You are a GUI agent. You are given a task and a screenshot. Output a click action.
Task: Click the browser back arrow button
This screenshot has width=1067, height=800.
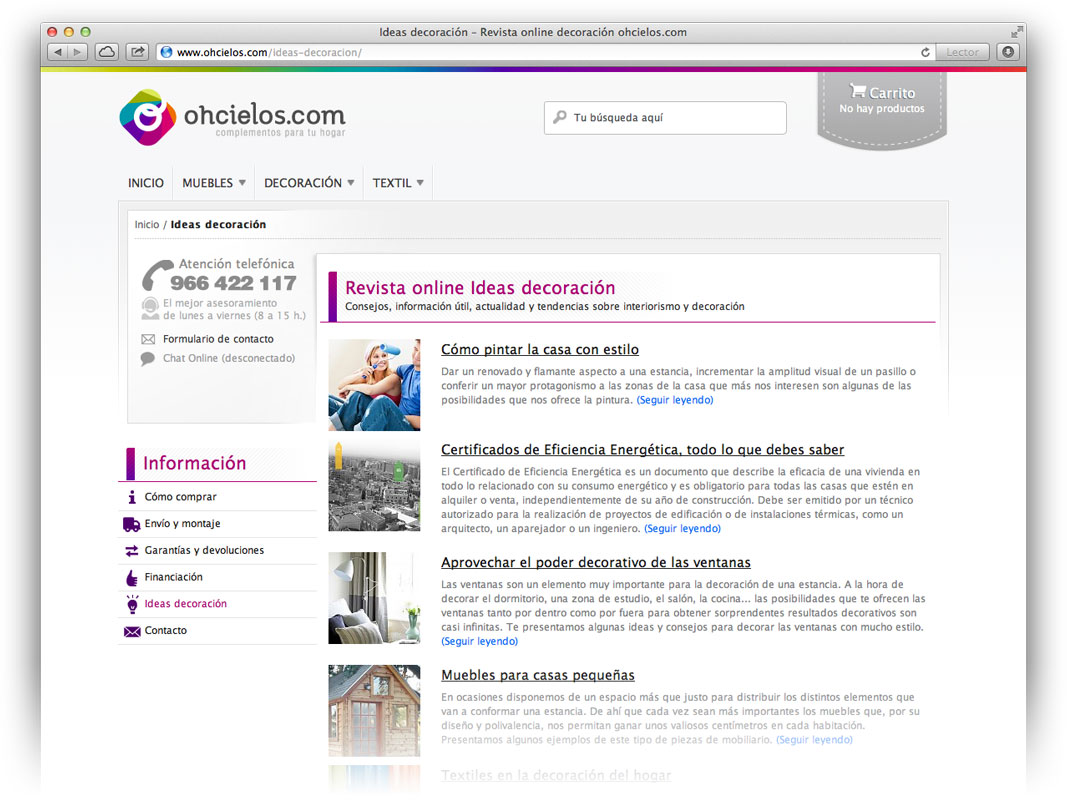click(x=58, y=52)
